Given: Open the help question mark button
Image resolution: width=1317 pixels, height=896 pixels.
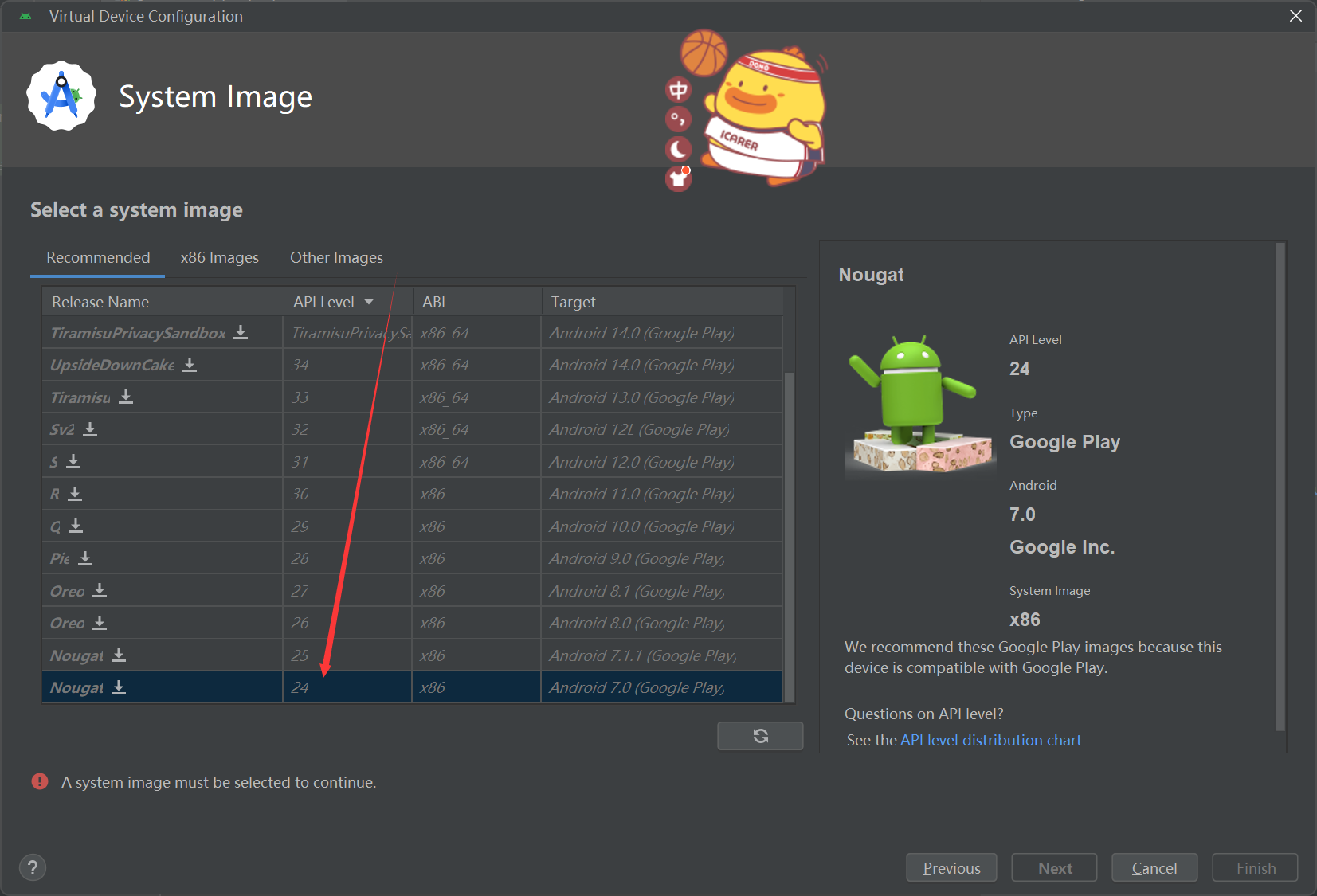Looking at the screenshot, I should [x=33, y=867].
